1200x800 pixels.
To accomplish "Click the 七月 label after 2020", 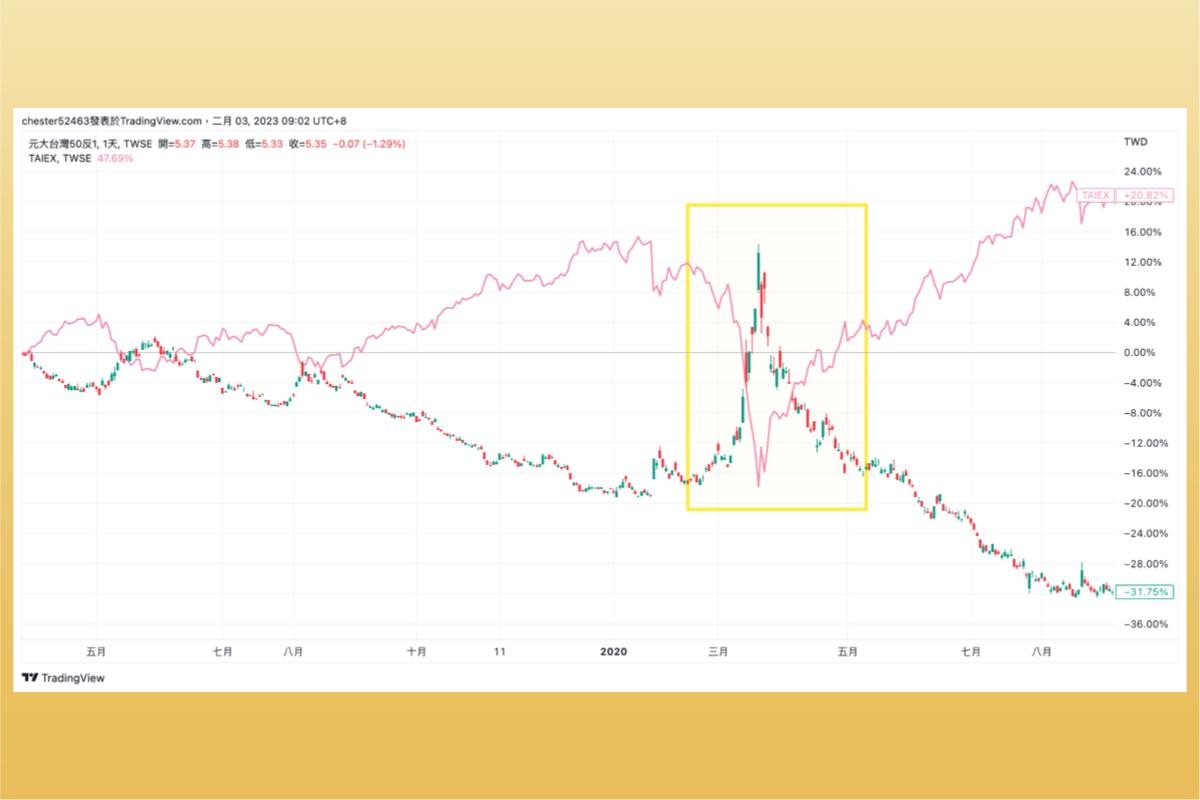I will [x=970, y=651].
